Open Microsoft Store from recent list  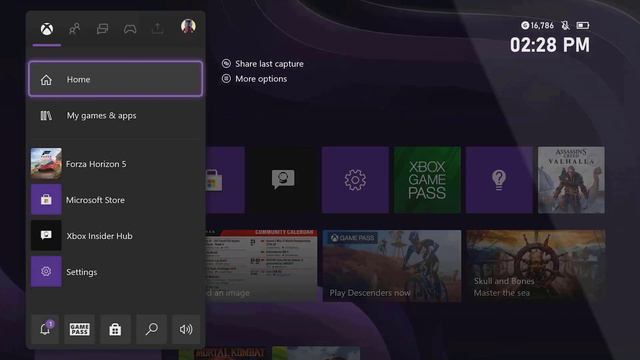click(116, 200)
